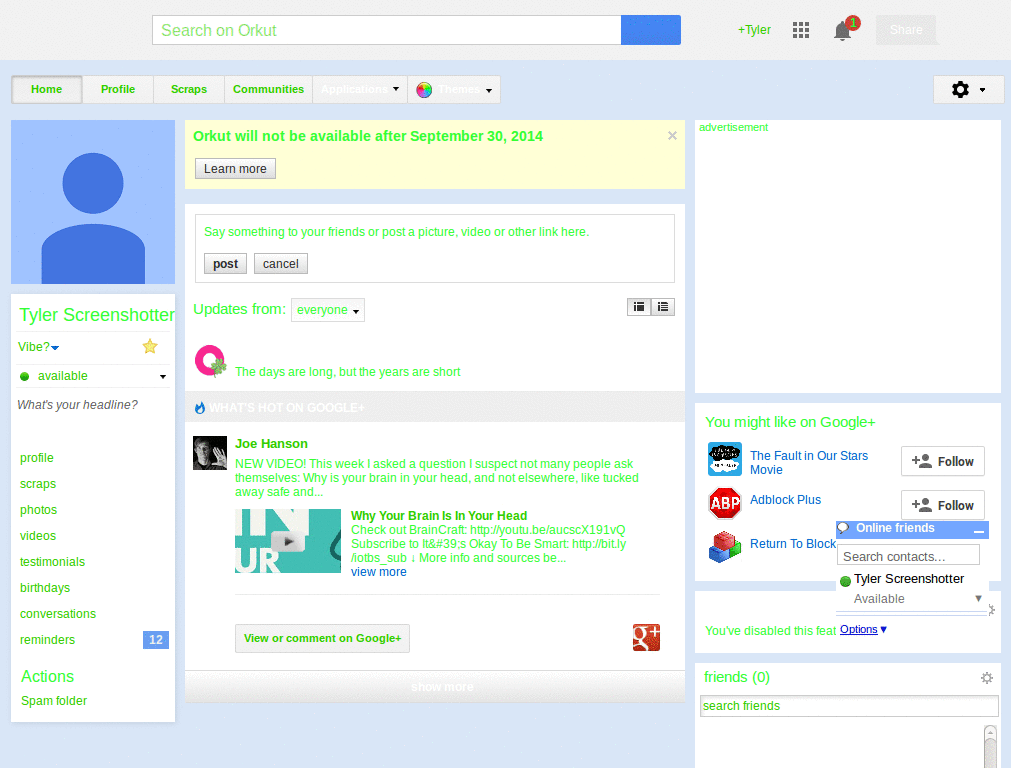The height and width of the screenshot is (768, 1024).
Task: Open reminders with 12 badge
Action: 94,640
